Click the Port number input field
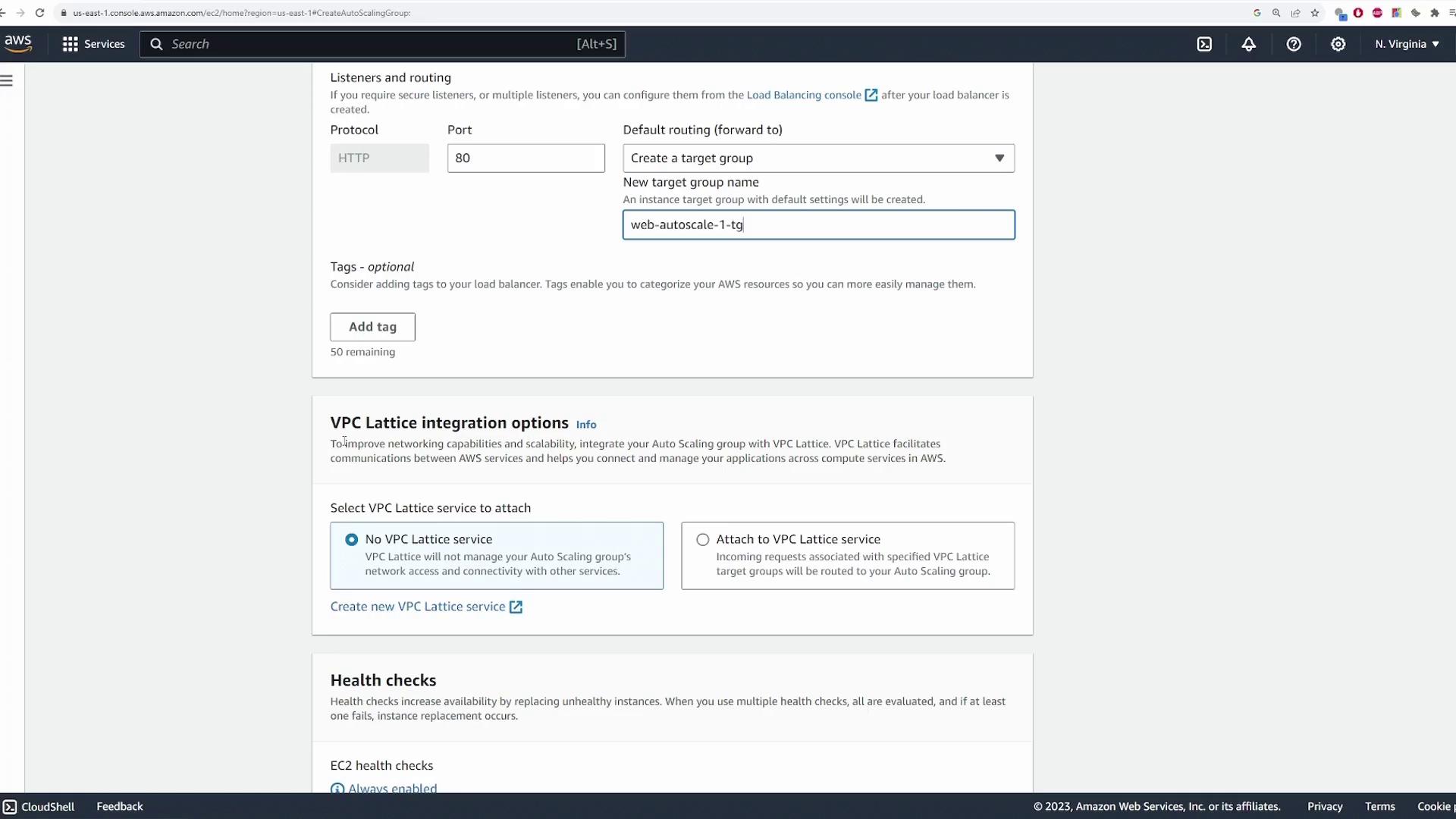The width and height of the screenshot is (1456, 819). [526, 158]
